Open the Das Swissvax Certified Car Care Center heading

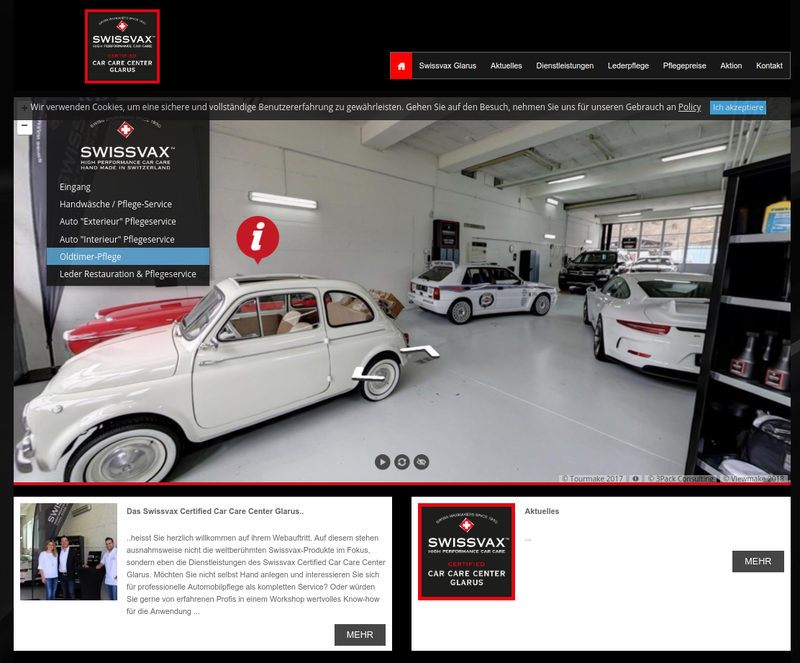(x=215, y=511)
